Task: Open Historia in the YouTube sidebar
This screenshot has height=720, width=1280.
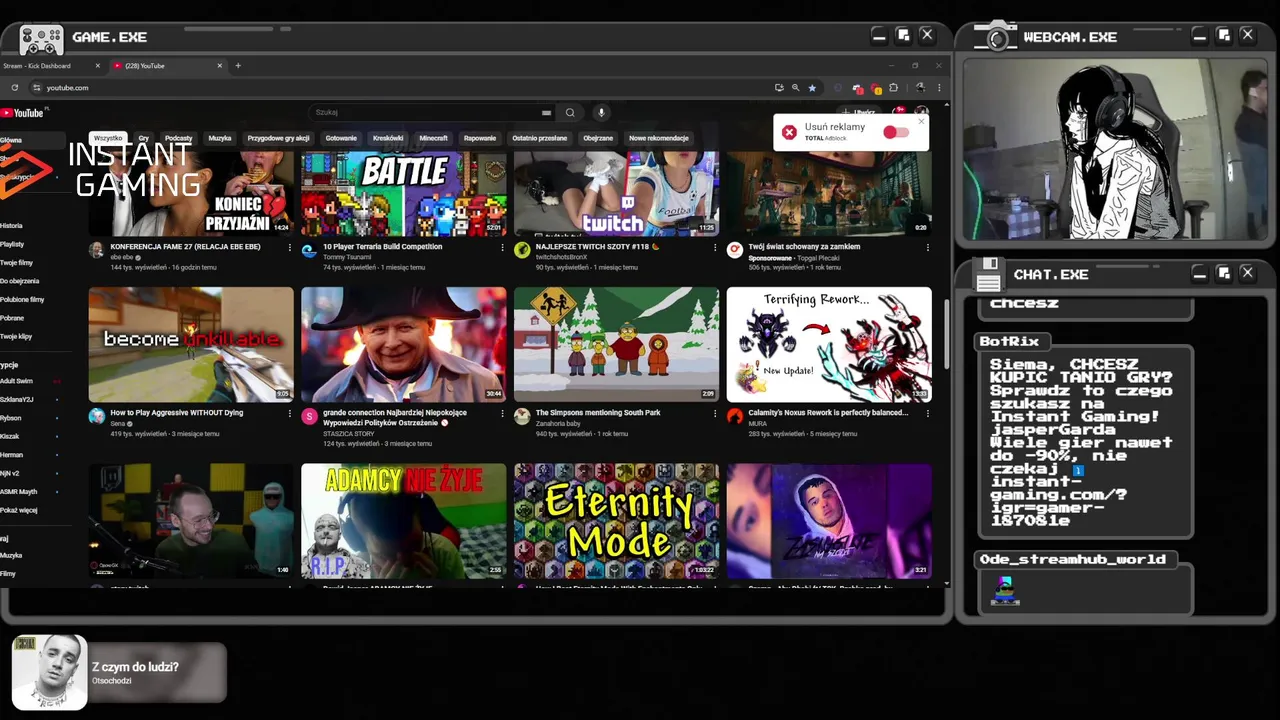Action: coord(11,226)
